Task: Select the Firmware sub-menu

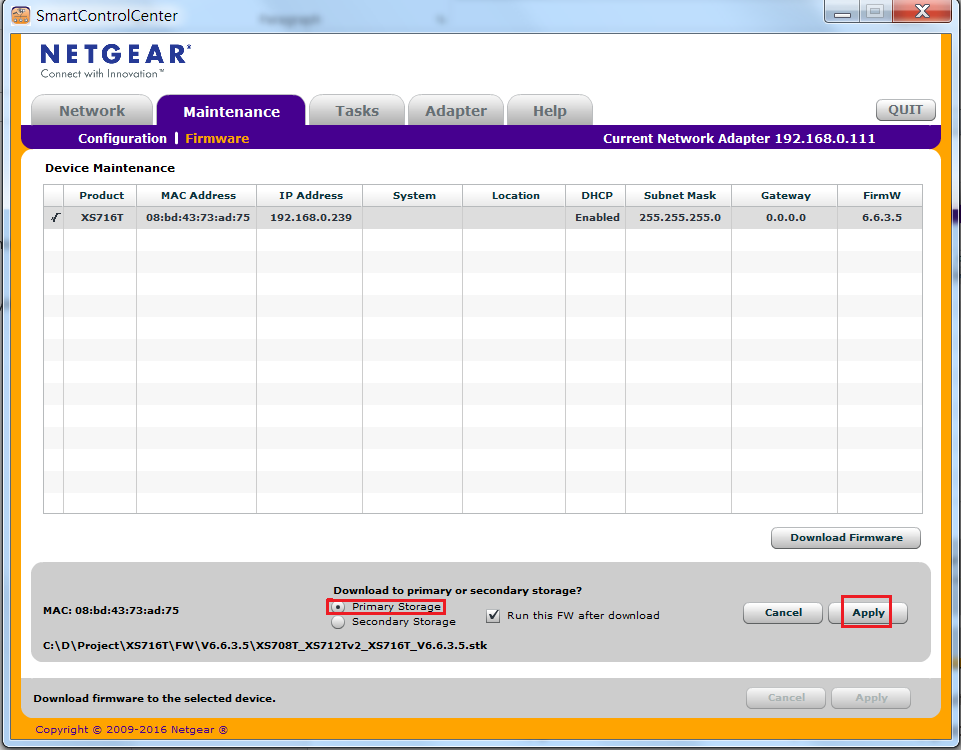Action: (217, 138)
